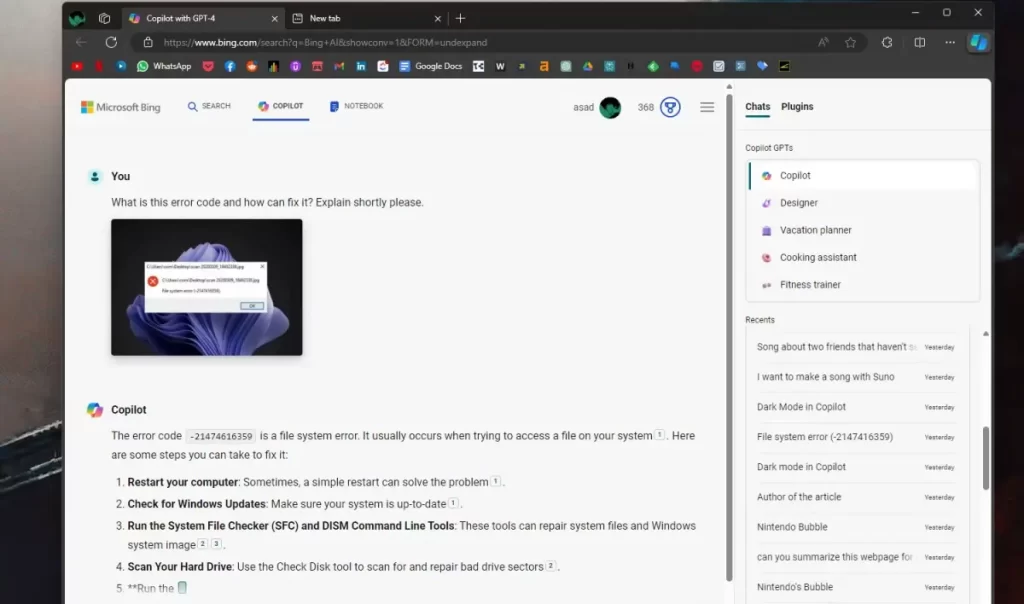
Task: Click the Microsoft Bing logo
Action: tap(120, 107)
